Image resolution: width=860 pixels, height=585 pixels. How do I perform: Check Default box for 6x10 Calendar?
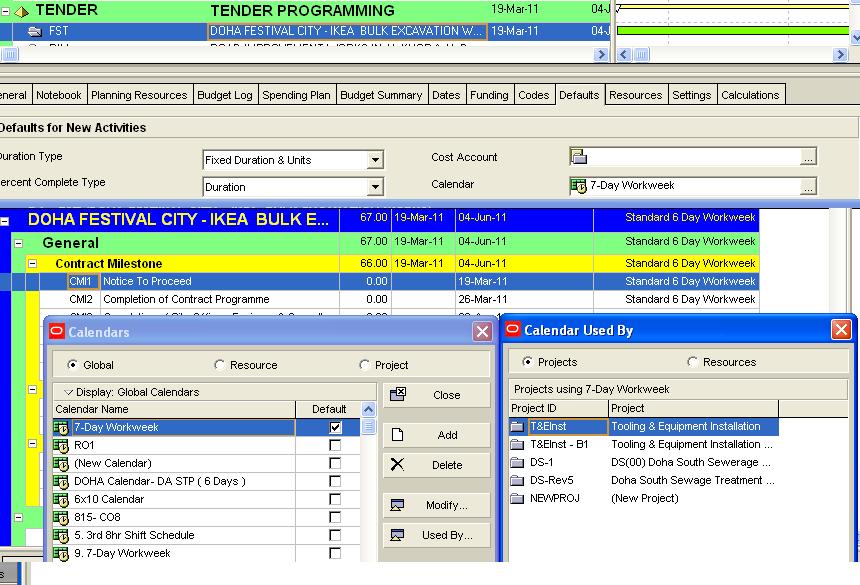pyautogui.click(x=335, y=499)
